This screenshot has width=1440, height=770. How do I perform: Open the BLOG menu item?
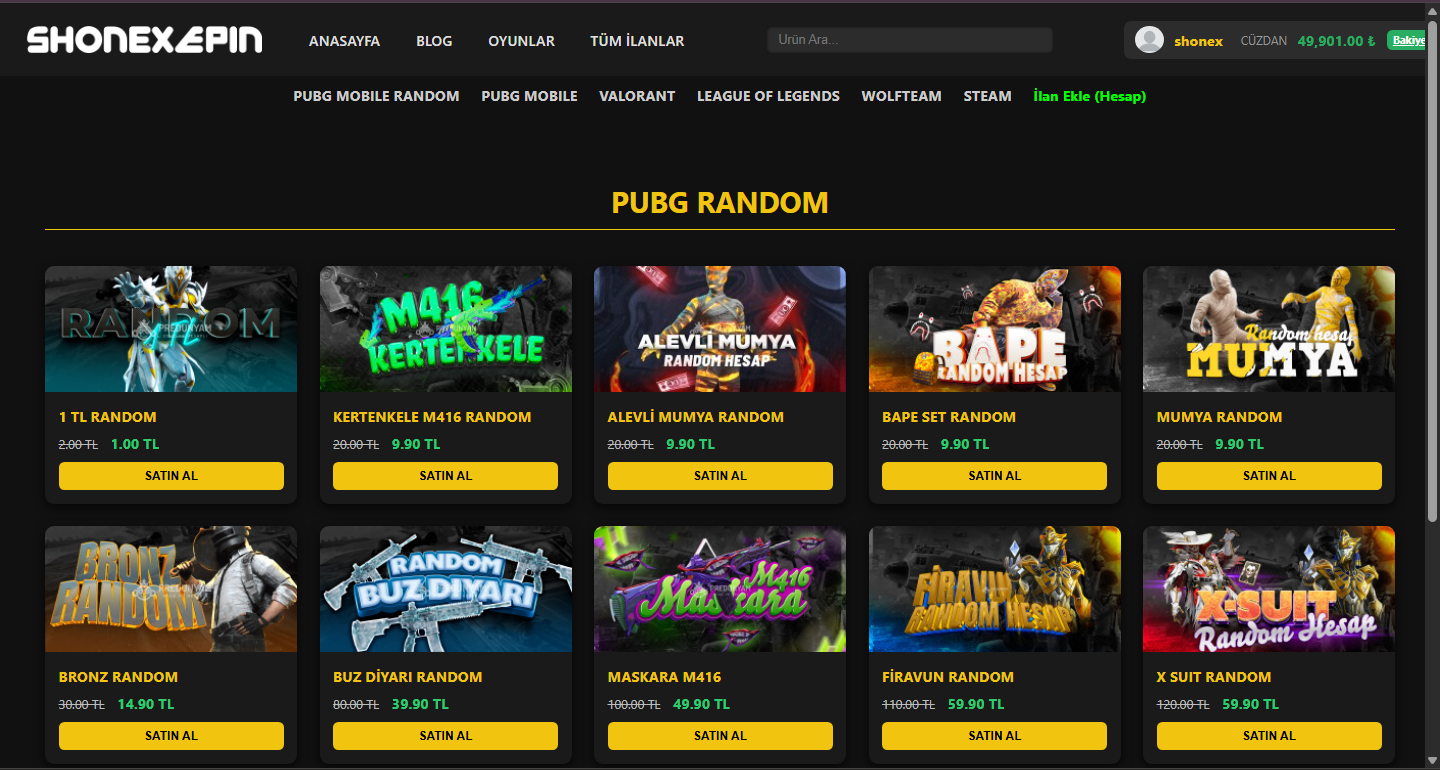point(434,41)
